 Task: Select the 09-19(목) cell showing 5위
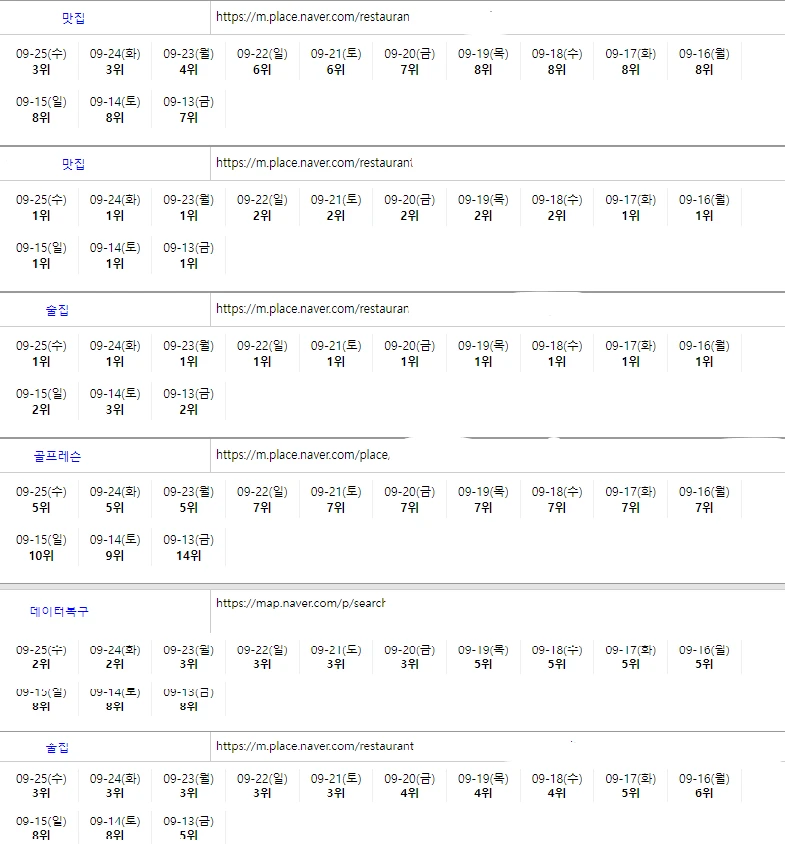pos(483,656)
